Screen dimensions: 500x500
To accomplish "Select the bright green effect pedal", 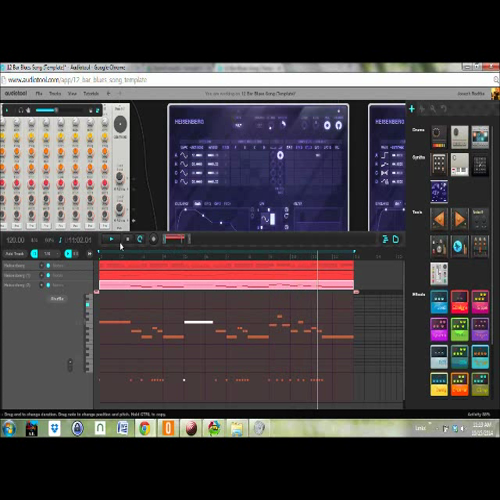I will [459, 329].
